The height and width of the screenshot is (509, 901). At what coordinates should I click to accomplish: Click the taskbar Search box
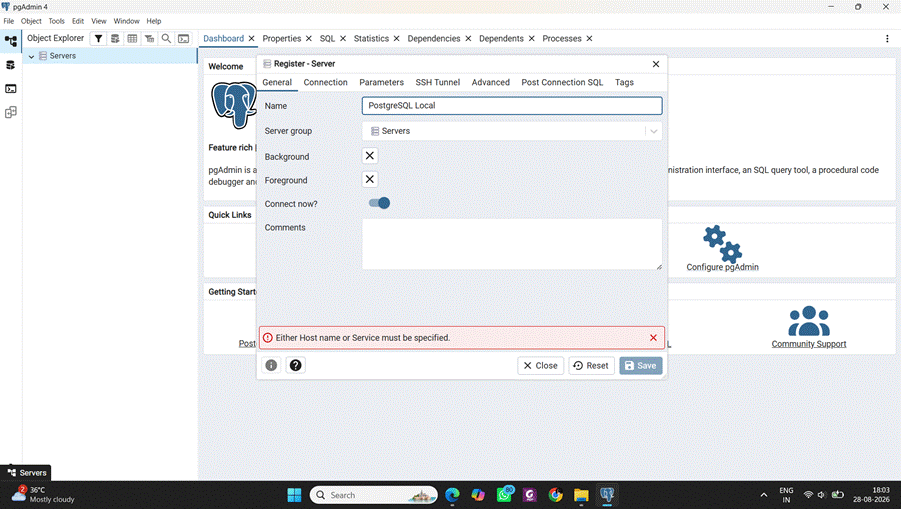[374, 495]
